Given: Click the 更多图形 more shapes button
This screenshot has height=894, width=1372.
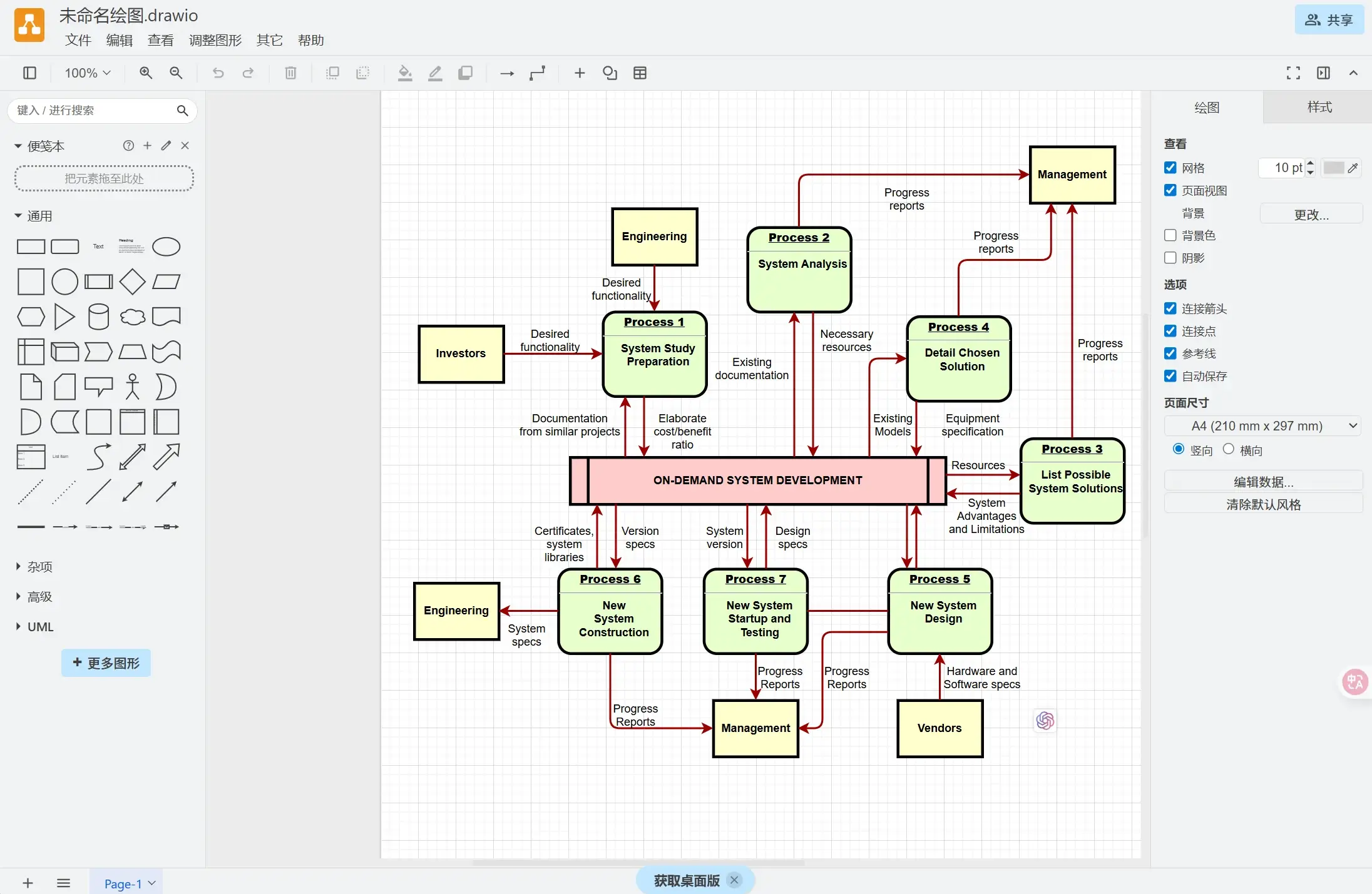Looking at the screenshot, I should [106, 663].
